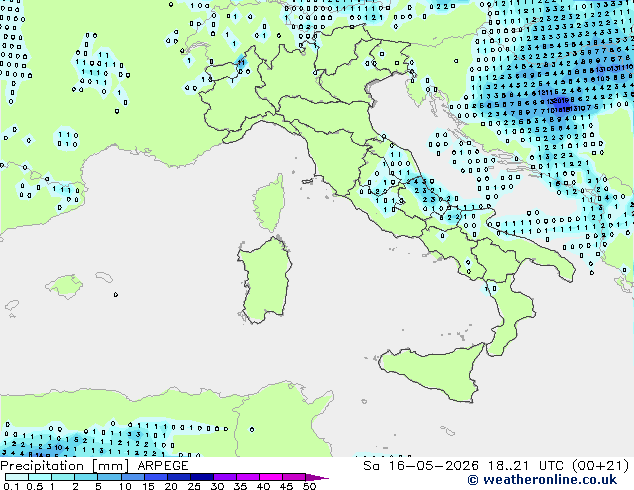634x490 pixels.
Task: Click the legend scale label '15'
Action: (148, 486)
